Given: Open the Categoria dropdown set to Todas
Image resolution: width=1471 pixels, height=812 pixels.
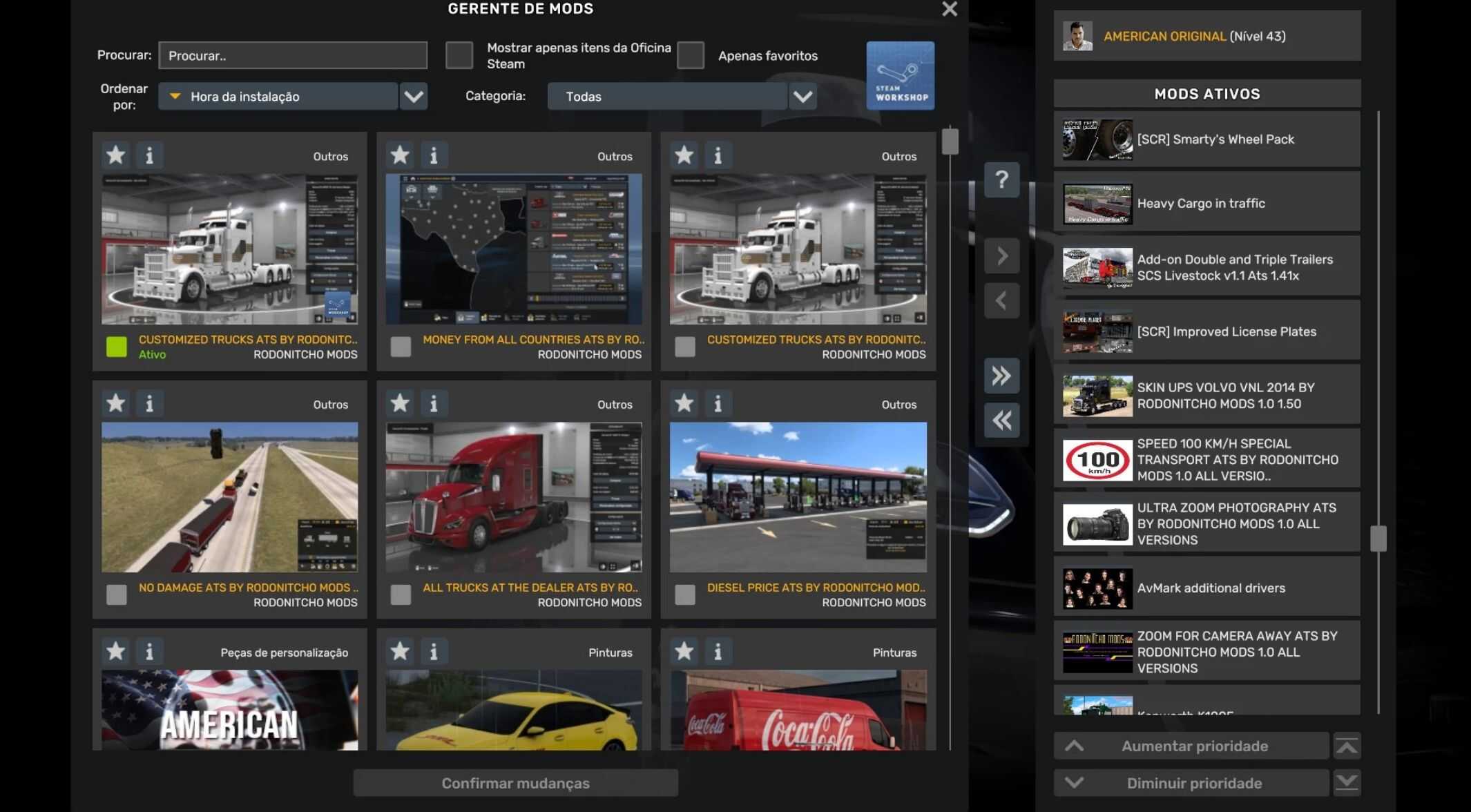Looking at the screenshot, I should [802, 97].
